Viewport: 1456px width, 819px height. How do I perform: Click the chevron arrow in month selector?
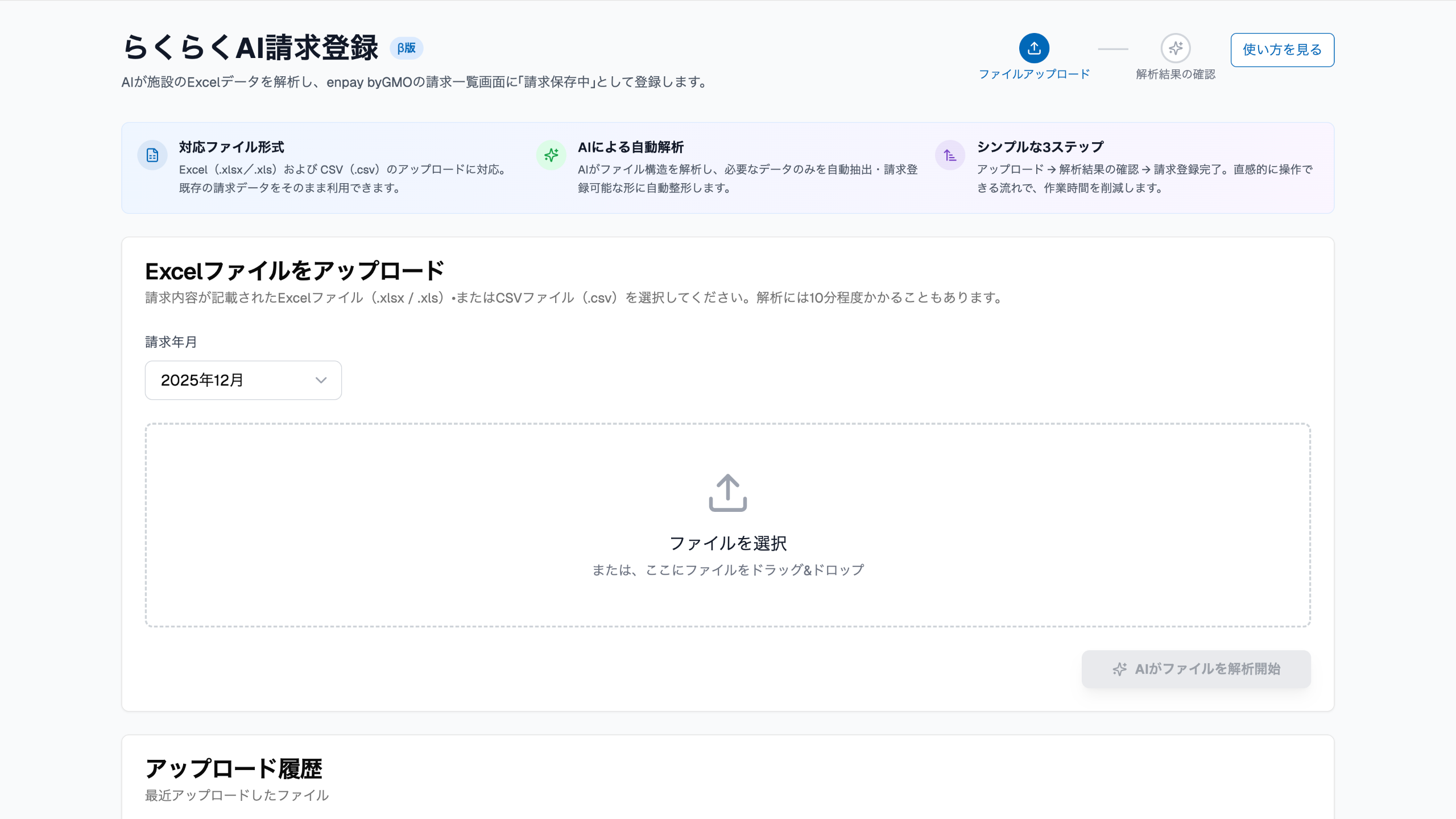(x=321, y=380)
